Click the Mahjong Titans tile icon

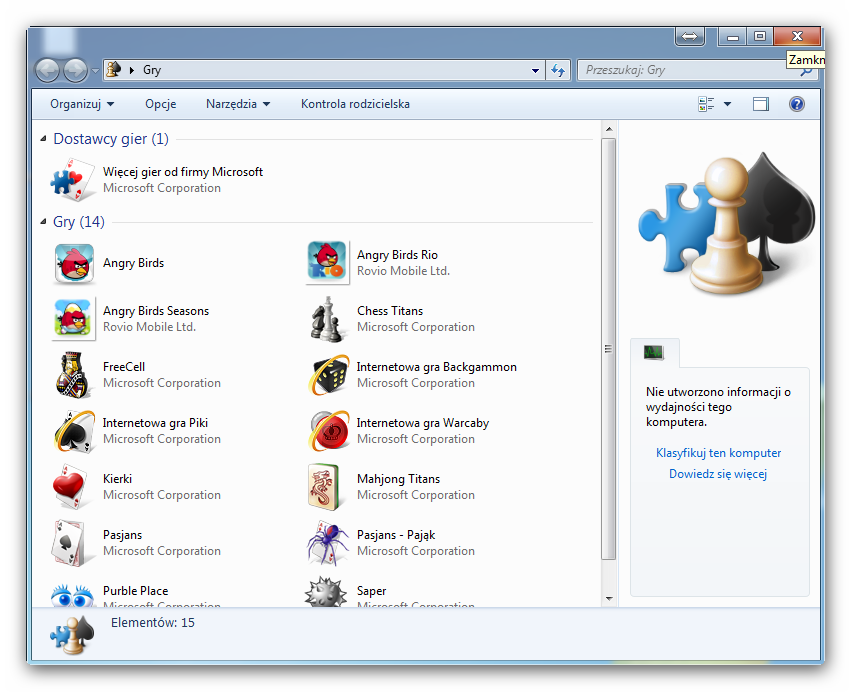click(324, 487)
